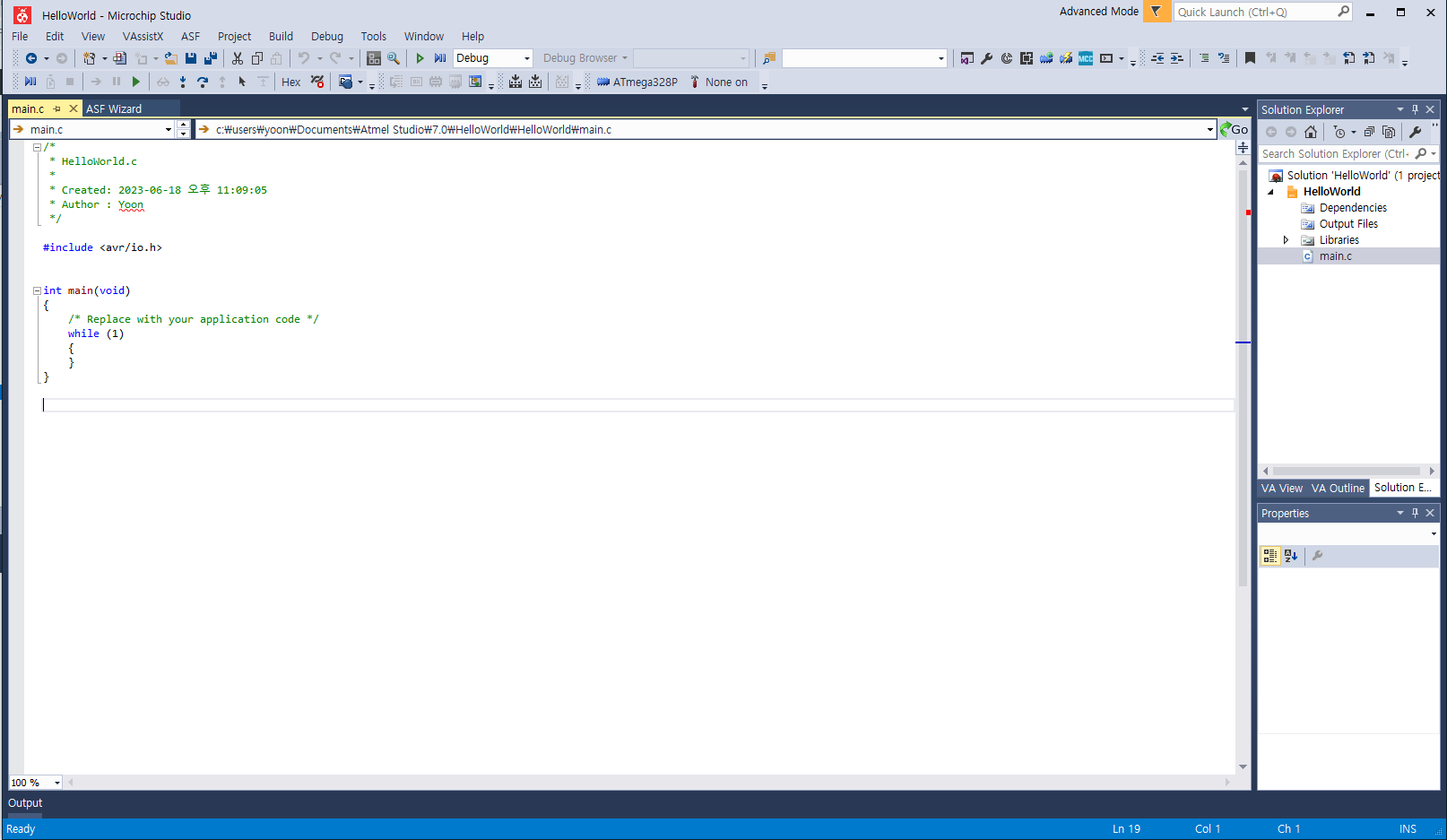Click the Cut scissors icon

[x=238, y=58]
